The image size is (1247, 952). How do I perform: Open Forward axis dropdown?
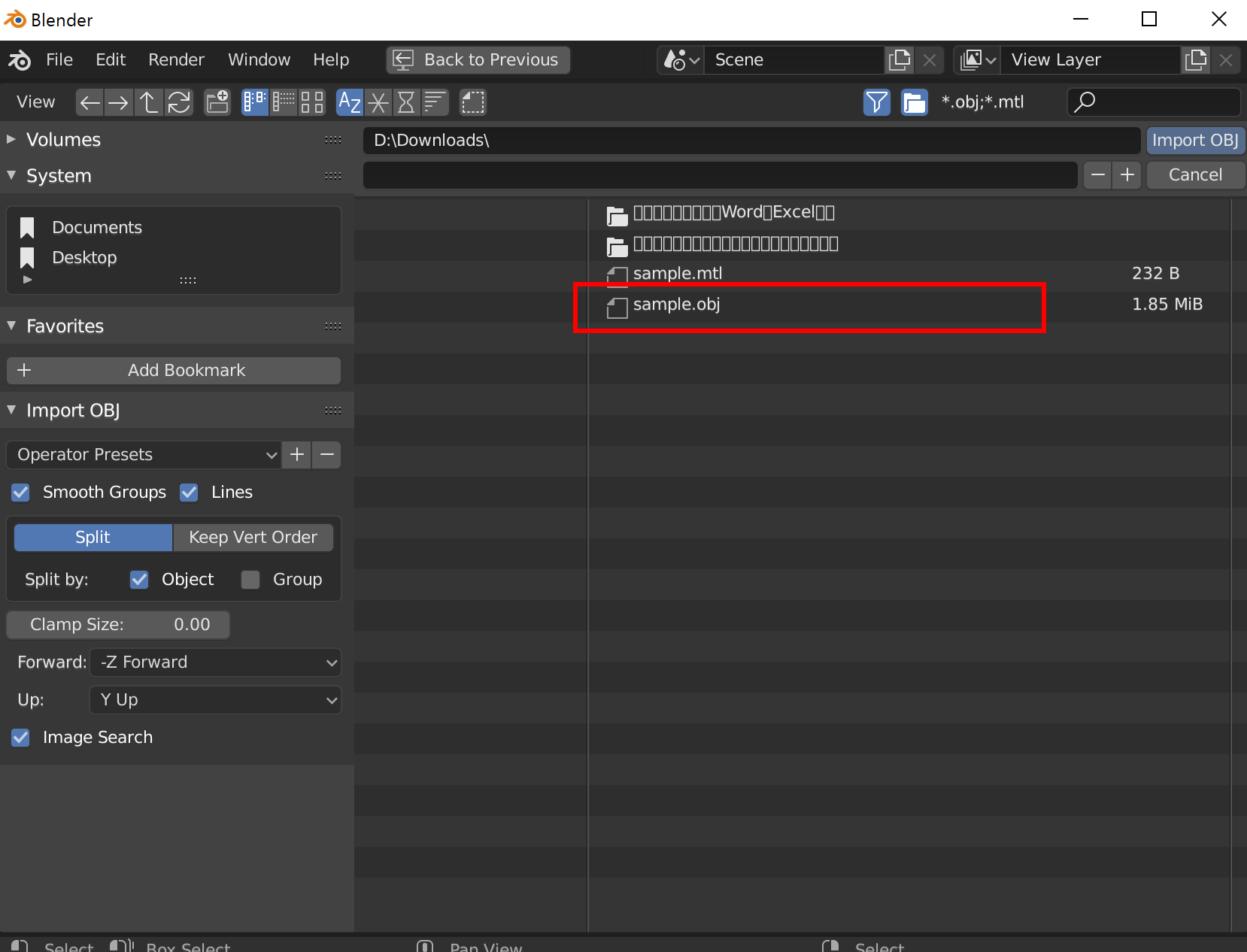[216, 662]
